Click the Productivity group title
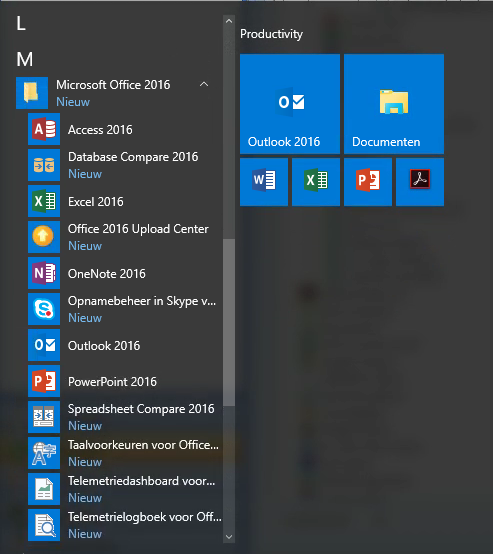 point(271,34)
